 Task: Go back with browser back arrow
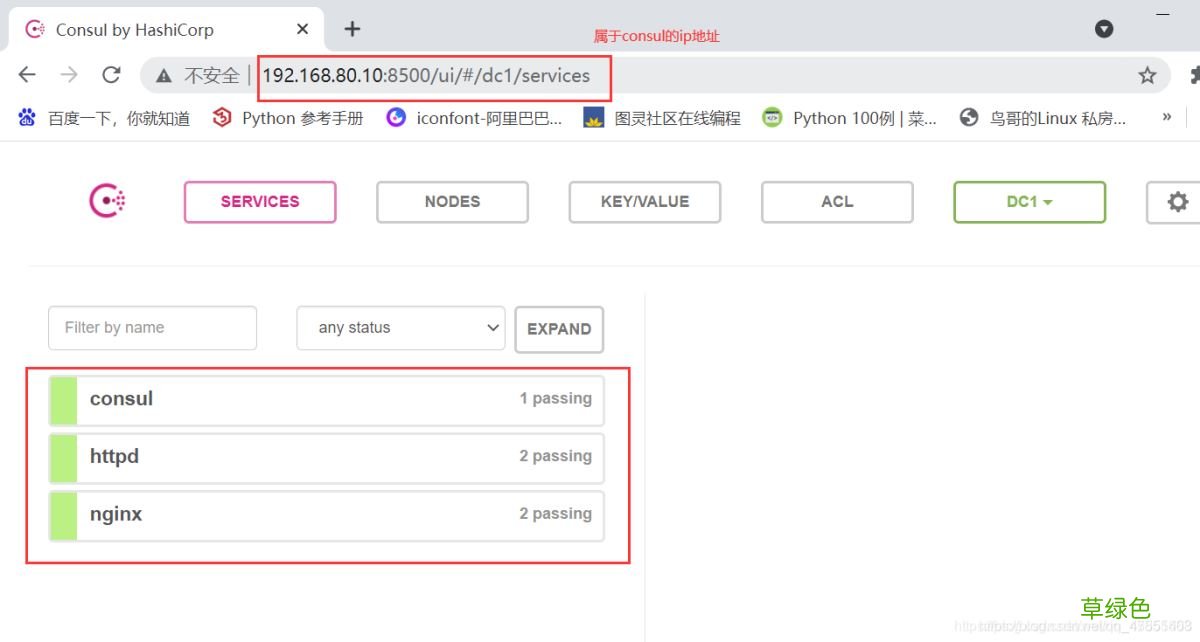pos(27,75)
